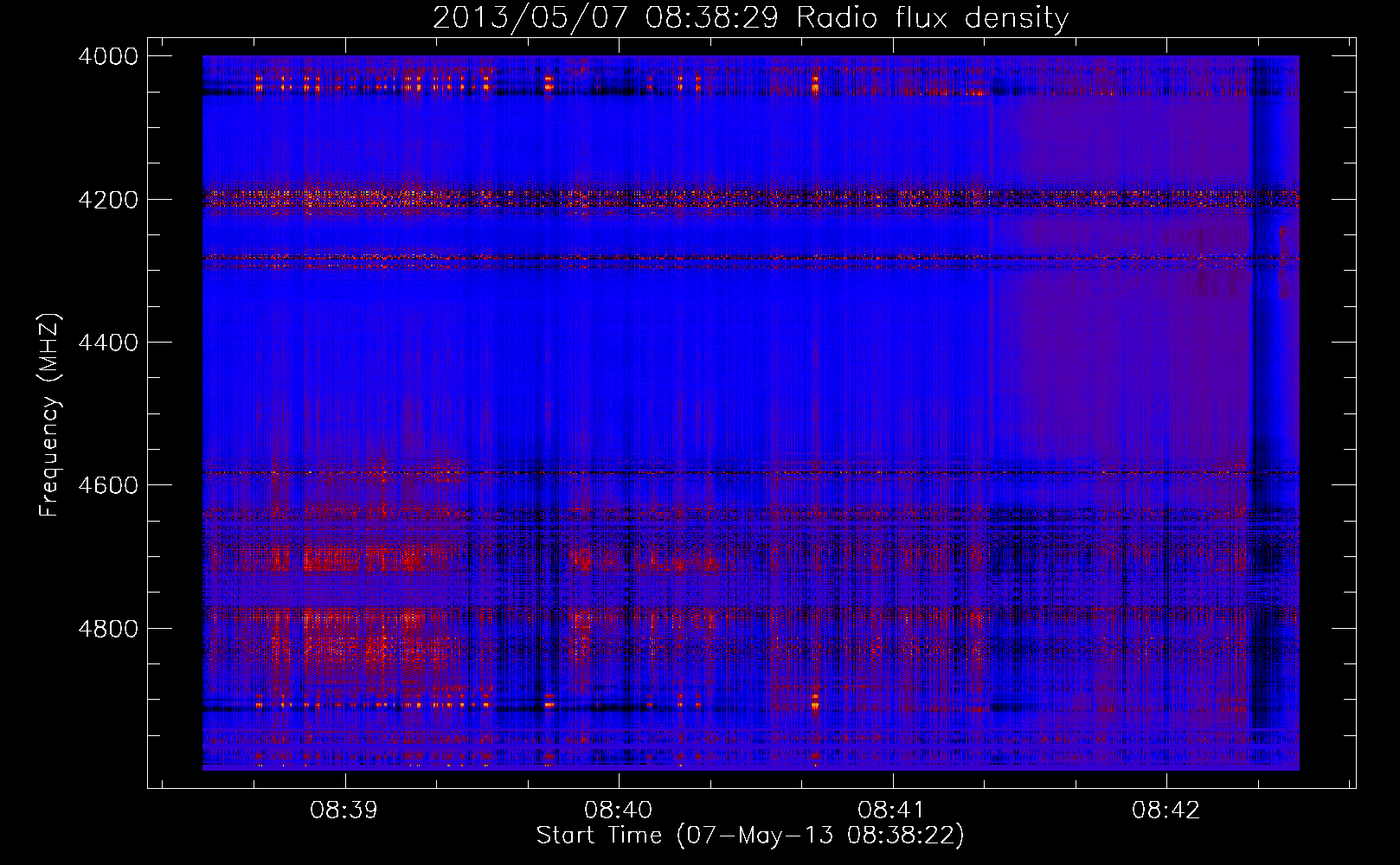Click the 08:42 time axis label

click(1166, 811)
